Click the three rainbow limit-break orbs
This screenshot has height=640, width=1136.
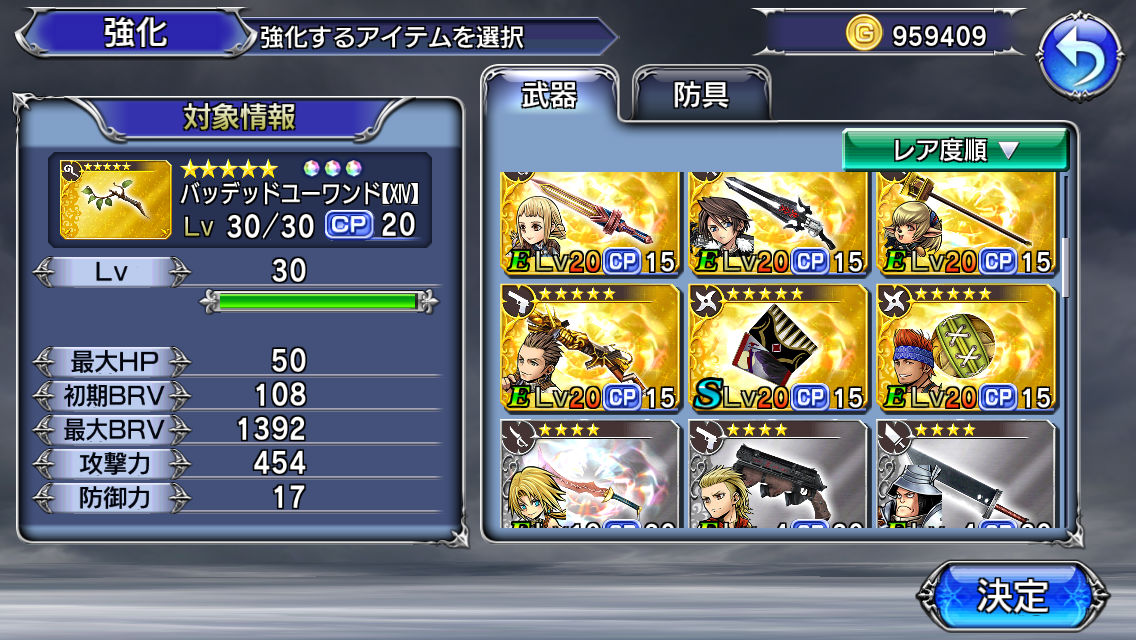pos(332,168)
